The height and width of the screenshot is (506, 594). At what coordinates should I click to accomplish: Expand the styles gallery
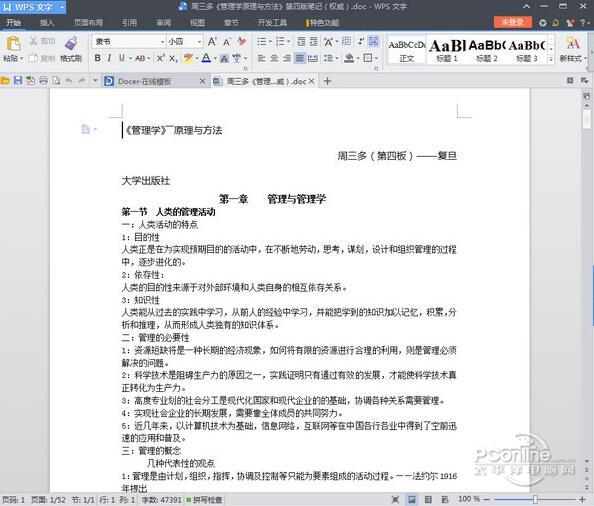[551, 59]
